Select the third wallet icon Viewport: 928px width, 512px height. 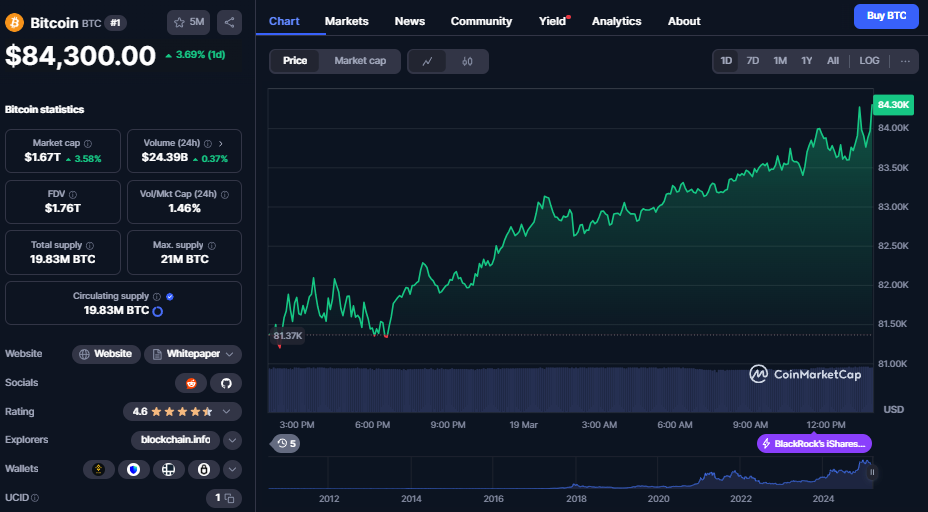point(169,469)
